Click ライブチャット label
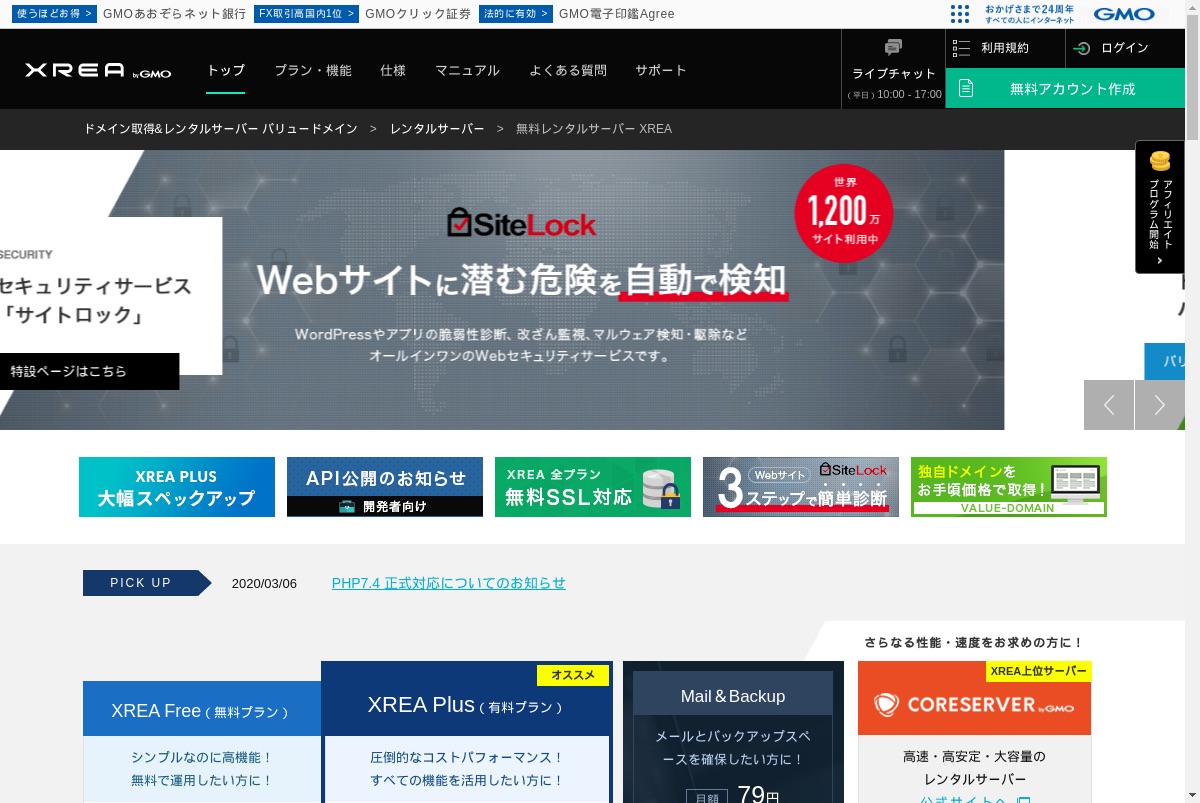 894,73
